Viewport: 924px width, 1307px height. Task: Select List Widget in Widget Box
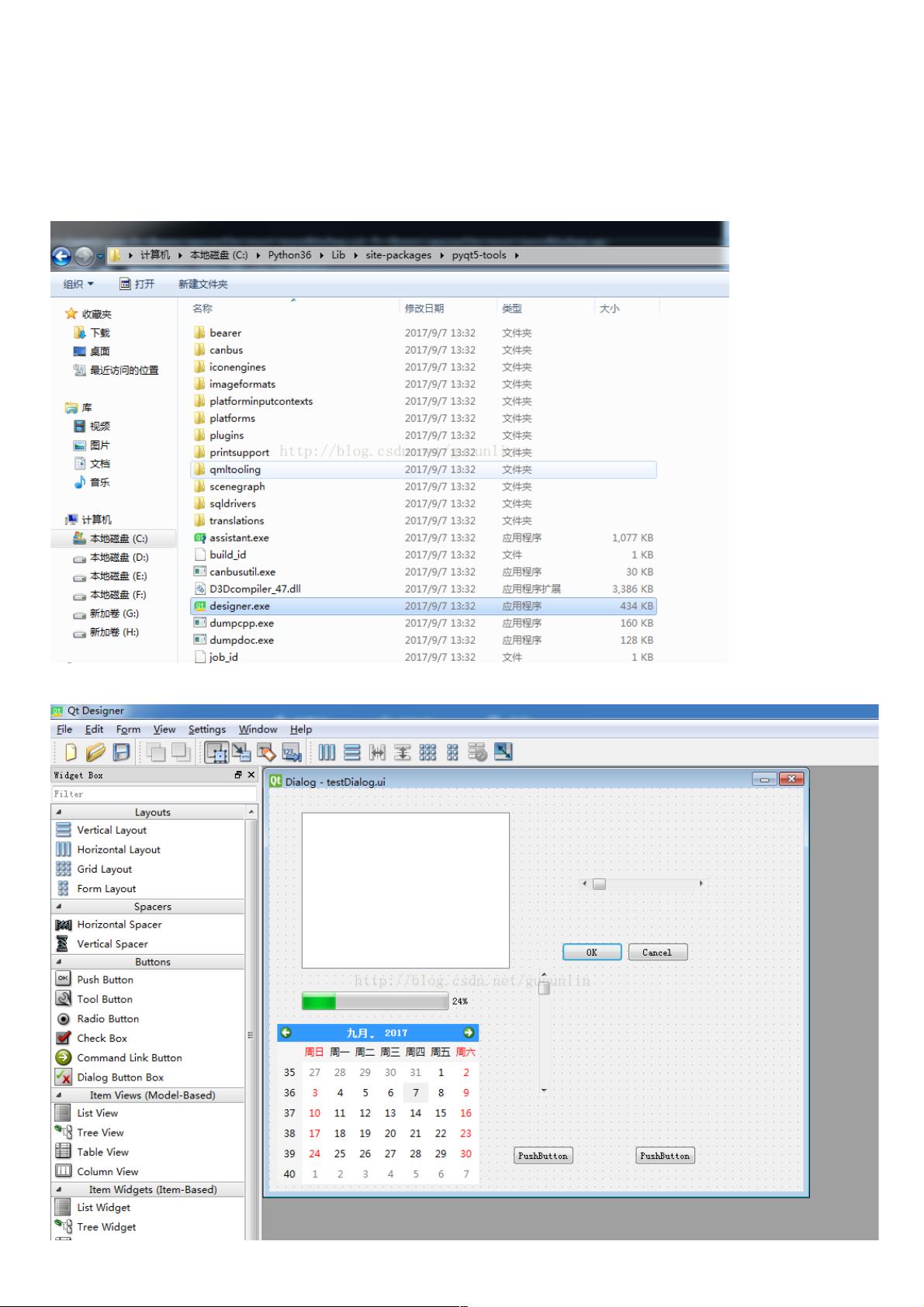coord(104,1207)
